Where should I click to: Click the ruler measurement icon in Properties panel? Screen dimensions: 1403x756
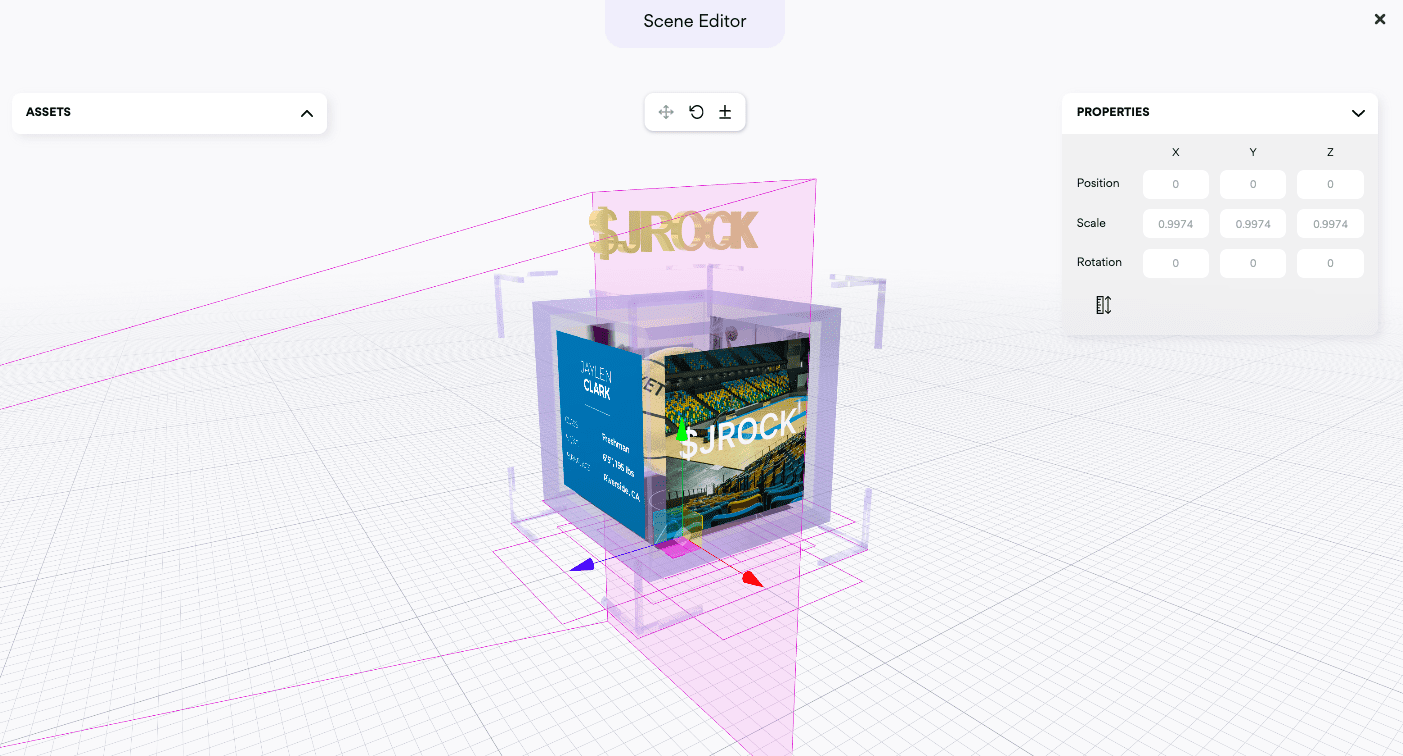pyautogui.click(x=1103, y=304)
